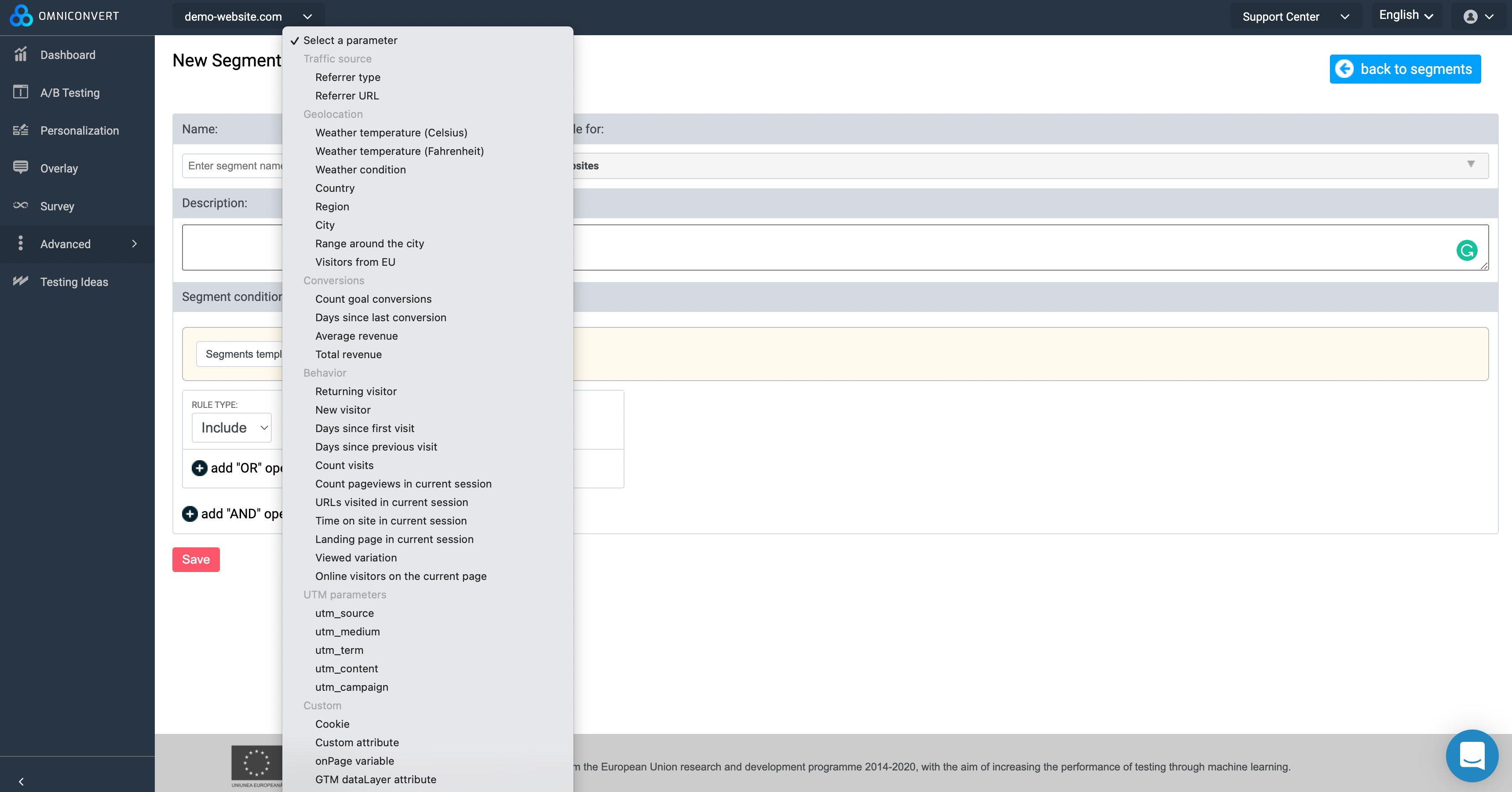1512x792 pixels.
Task: Choose utm_campaign from the parameter list
Action: (x=351, y=687)
